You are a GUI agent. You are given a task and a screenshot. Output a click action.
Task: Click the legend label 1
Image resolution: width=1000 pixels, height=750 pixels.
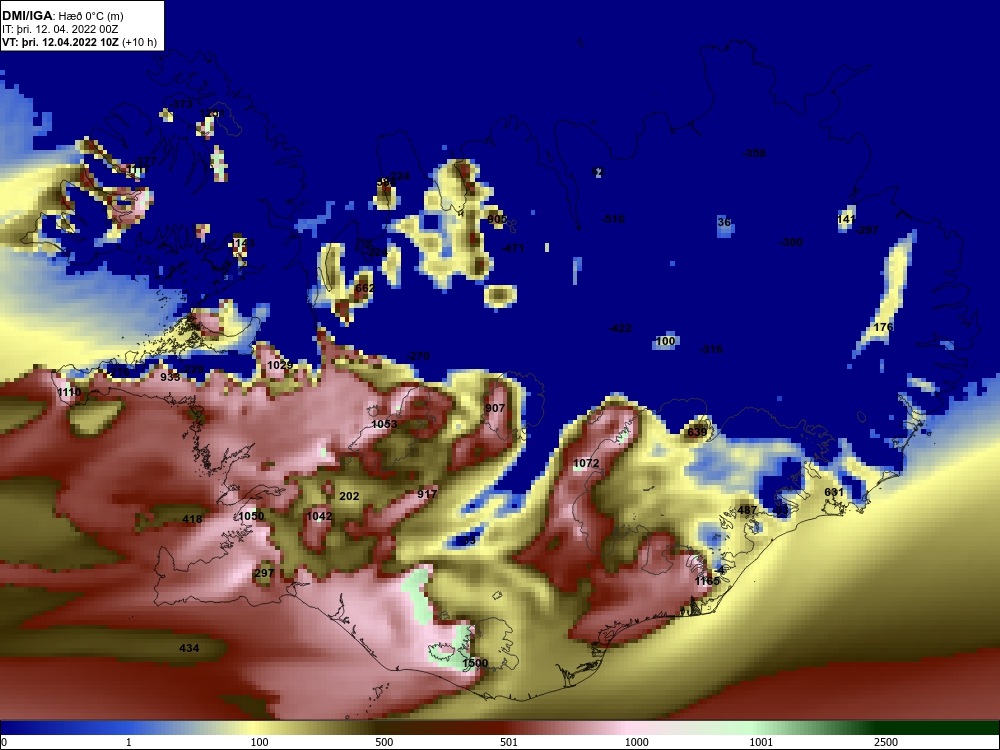click(129, 742)
